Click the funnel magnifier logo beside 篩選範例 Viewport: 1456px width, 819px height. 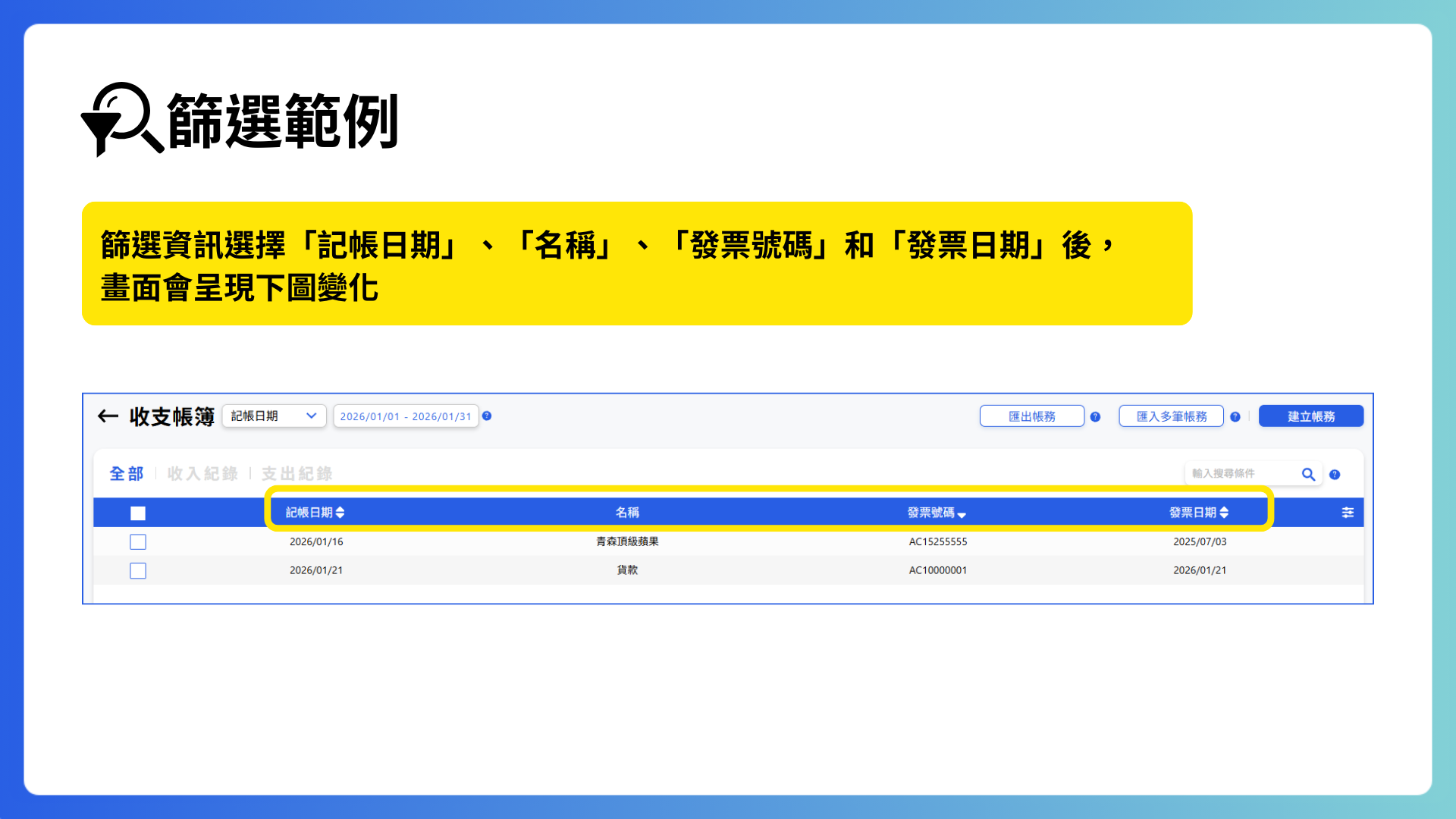coord(121,123)
